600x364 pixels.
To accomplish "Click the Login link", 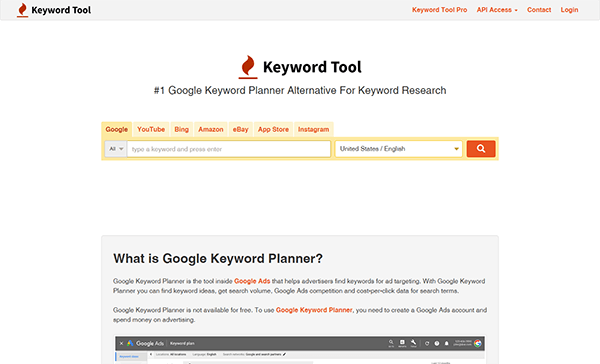I will (569, 10).
